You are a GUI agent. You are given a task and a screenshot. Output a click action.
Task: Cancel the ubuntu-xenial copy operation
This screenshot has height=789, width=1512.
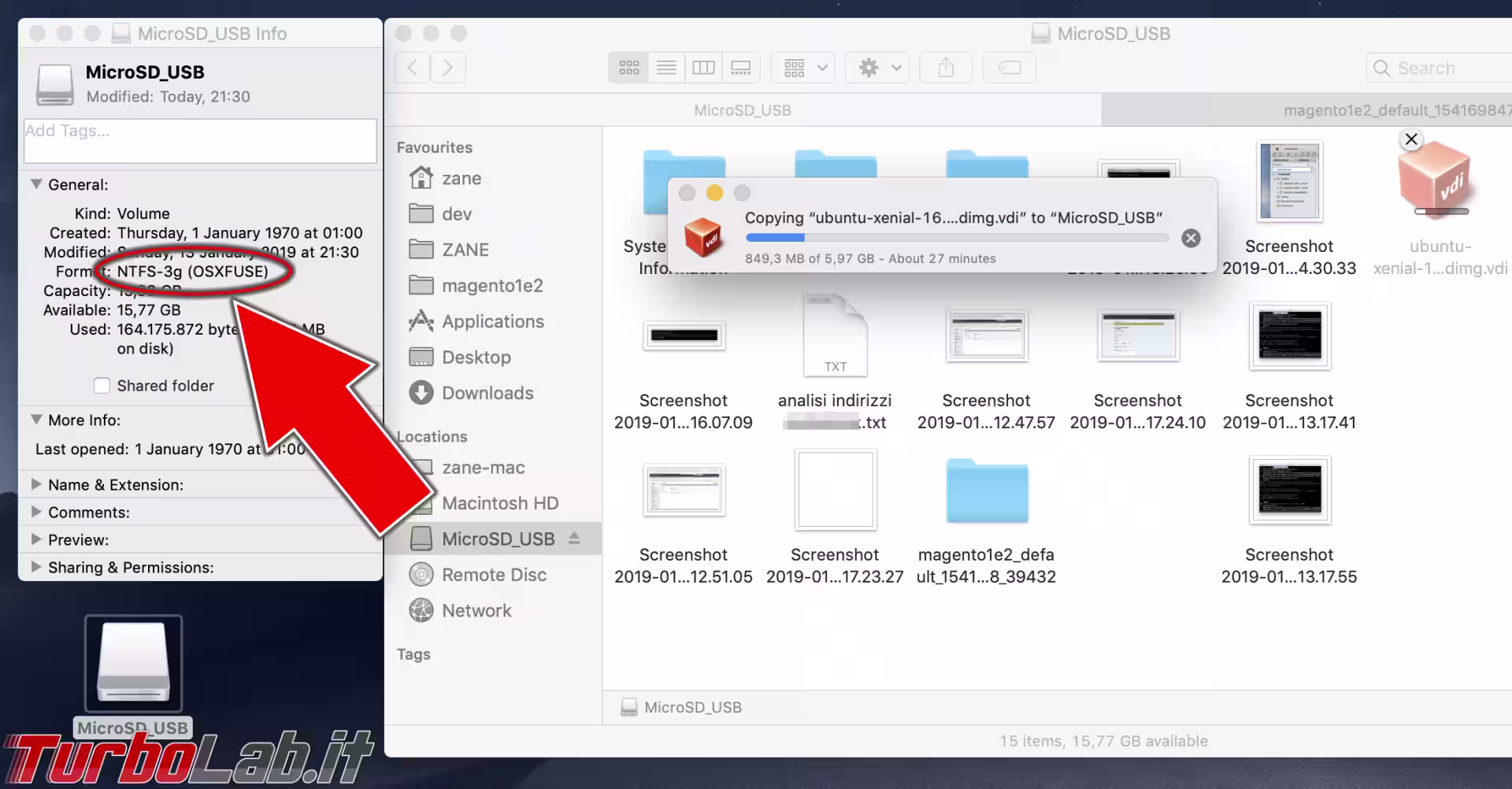(x=1191, y=238)
